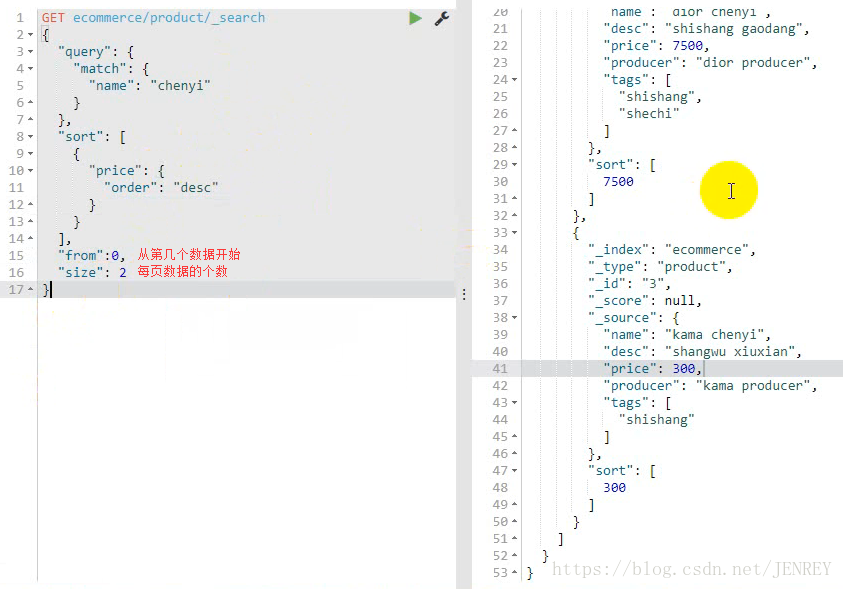
Task: Open the wrench options menu
Action: 442,18
